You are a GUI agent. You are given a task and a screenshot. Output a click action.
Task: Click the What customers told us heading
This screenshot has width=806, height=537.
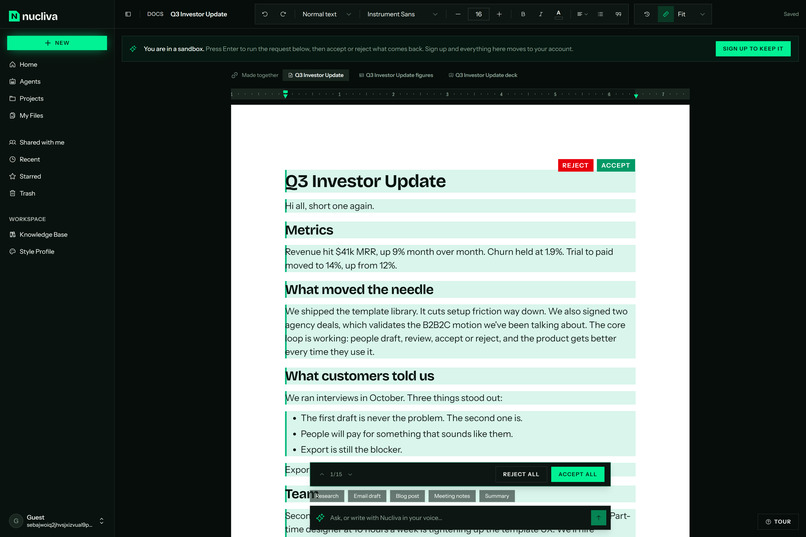click(360, 376)
